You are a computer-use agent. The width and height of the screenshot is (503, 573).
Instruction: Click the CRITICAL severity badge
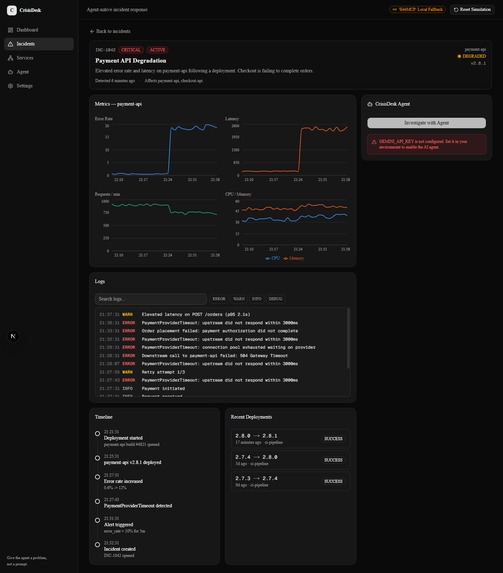(x=131, y=50)
